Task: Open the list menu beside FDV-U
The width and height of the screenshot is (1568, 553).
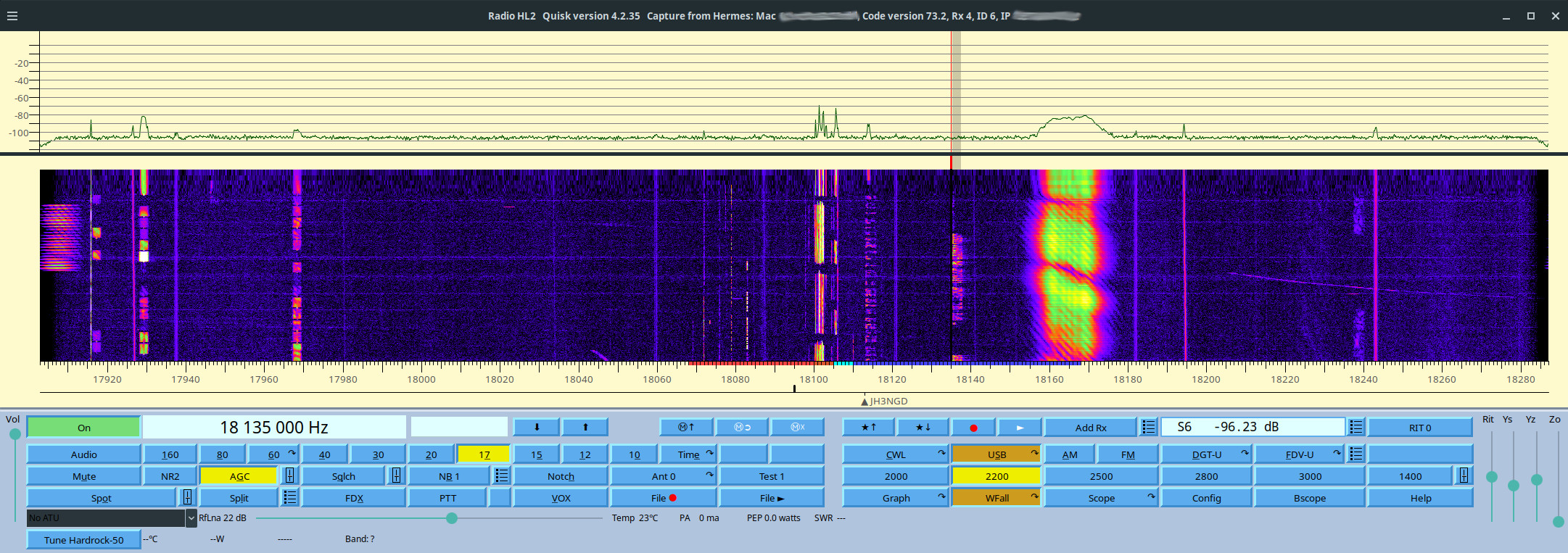Action: point(1356,454)
